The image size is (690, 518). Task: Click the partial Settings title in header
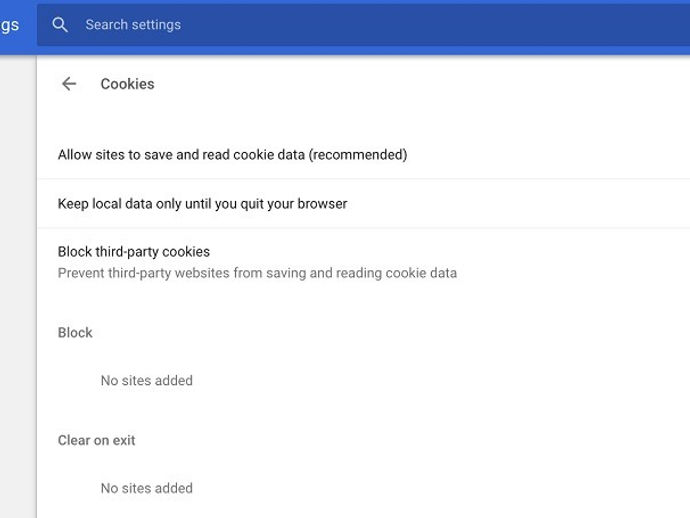(10, 25)
